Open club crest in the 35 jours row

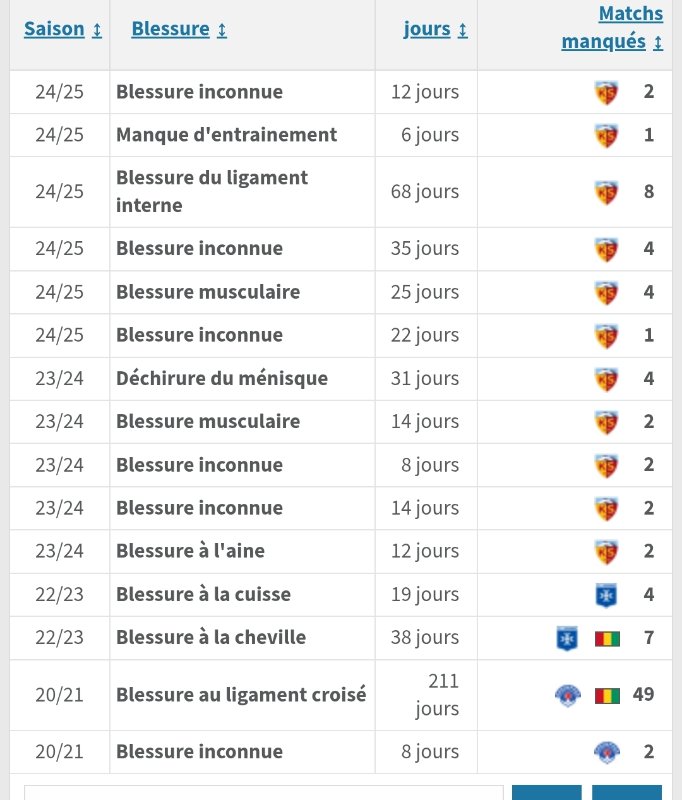click(606, 249)
